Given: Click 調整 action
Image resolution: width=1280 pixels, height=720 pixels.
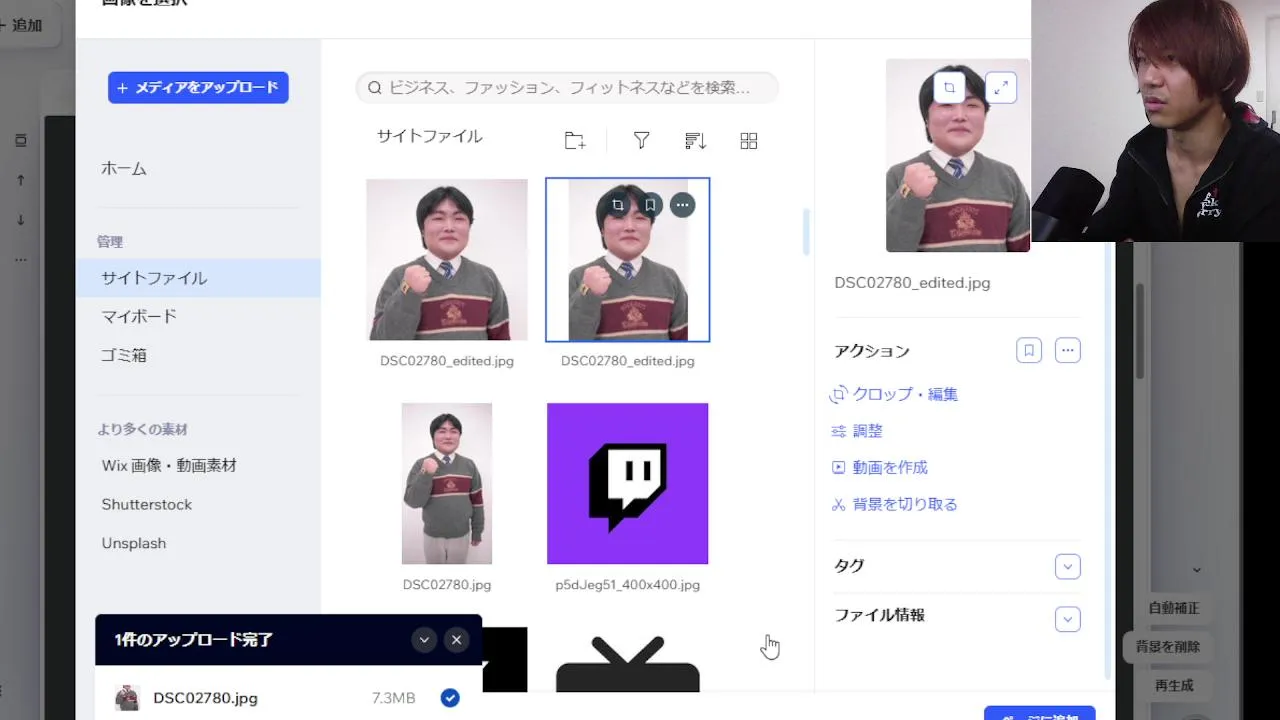Looking at the screenshot, I should (x=857, y=431).
